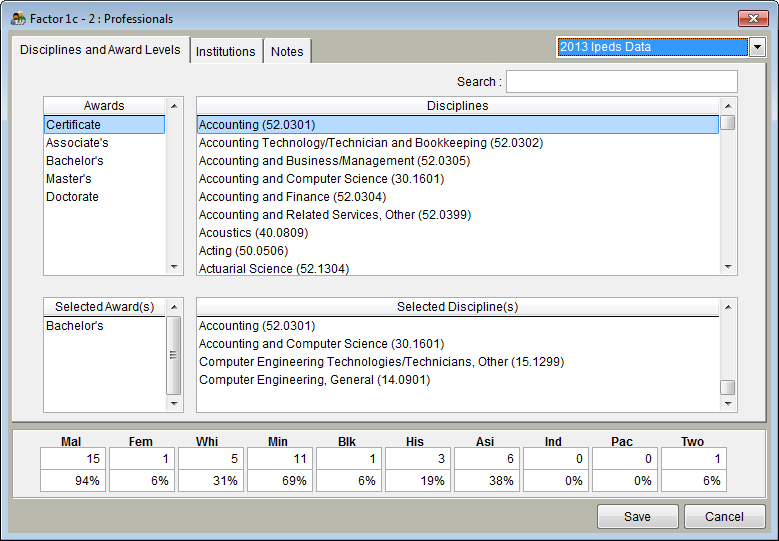The height and width of the screenshot is (541, 779).
Task: Click the Asi percentage field showing 38%
Action: [487, 481]
